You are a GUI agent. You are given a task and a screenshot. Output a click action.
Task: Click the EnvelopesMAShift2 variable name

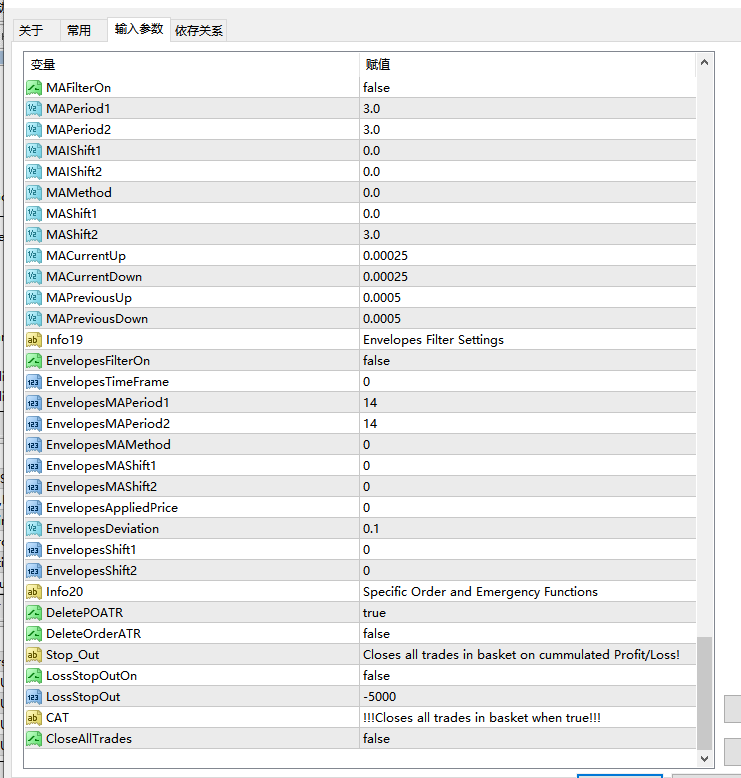[x=101, y=487]
